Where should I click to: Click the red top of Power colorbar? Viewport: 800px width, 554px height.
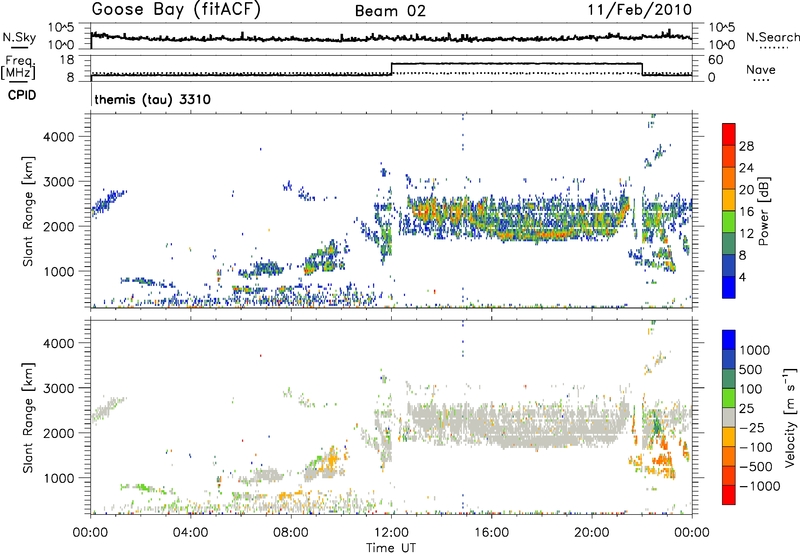pyautogui.click(x=729, y=134)
